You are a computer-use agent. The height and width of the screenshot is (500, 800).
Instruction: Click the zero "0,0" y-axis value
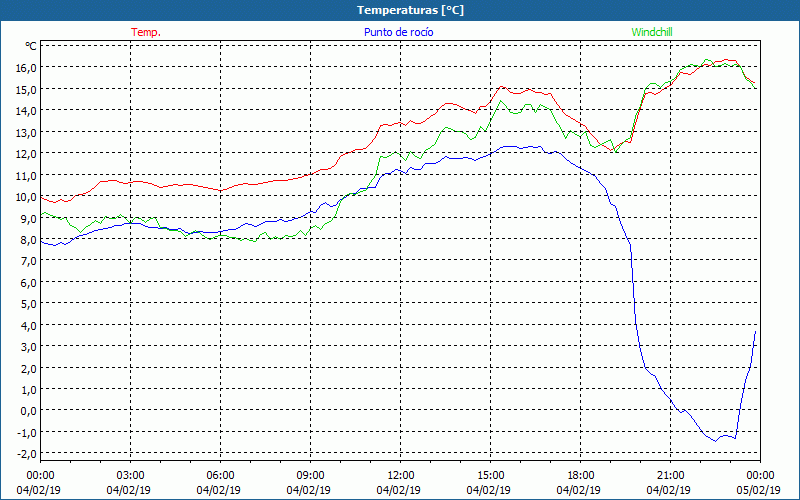click(x=30, y=411)
